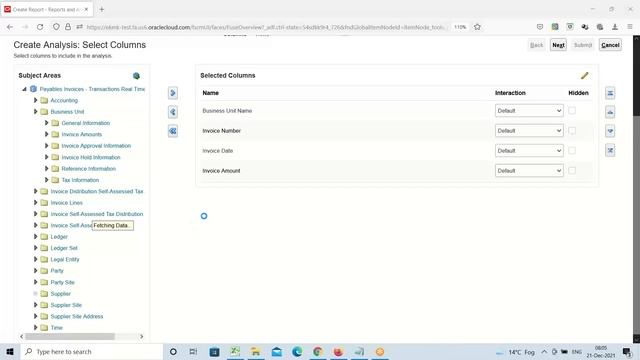Open Interaction dropdown for Invoice Date

click(x=529, y=151)
